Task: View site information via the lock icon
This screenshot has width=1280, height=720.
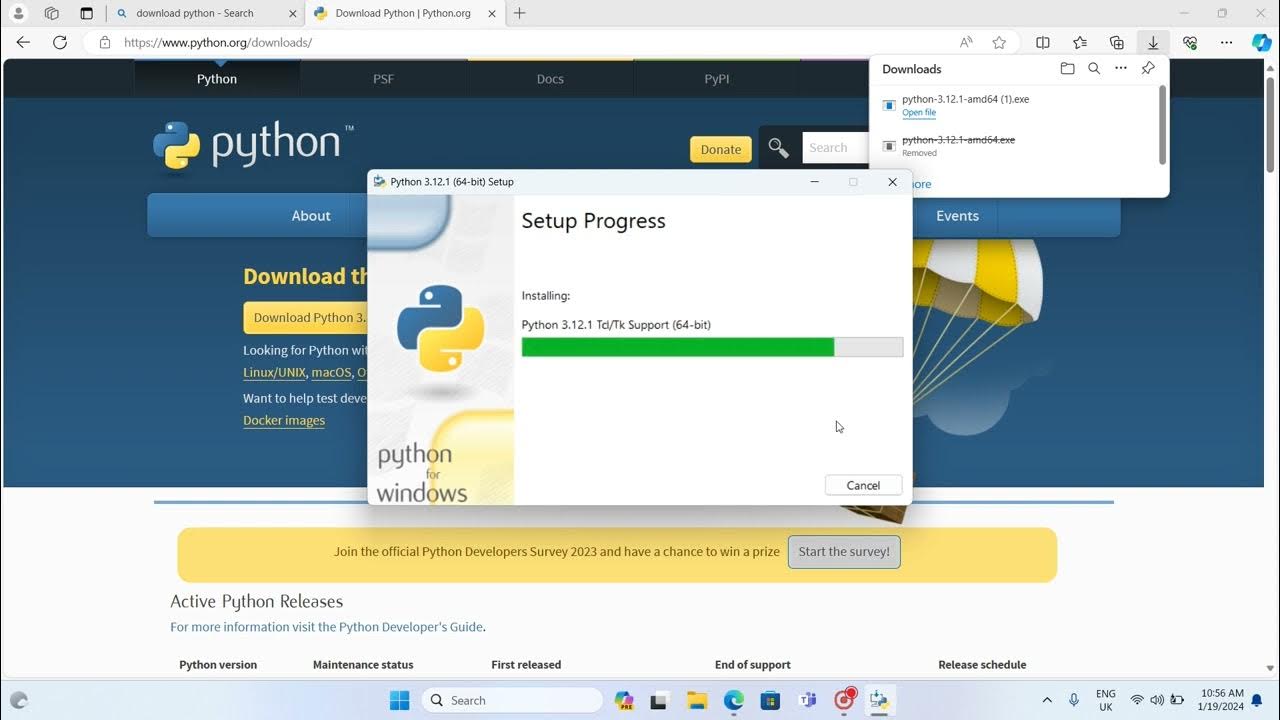Action: point(104,43)
